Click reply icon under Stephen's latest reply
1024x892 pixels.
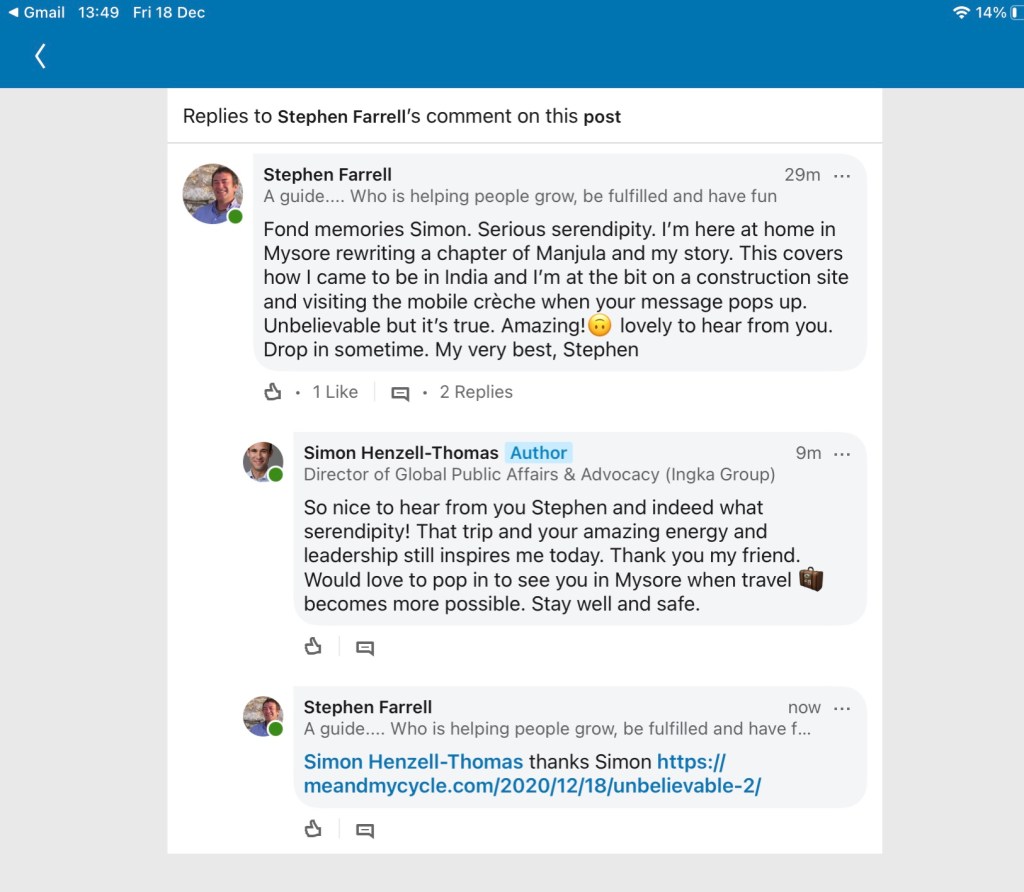click(365, 830)
